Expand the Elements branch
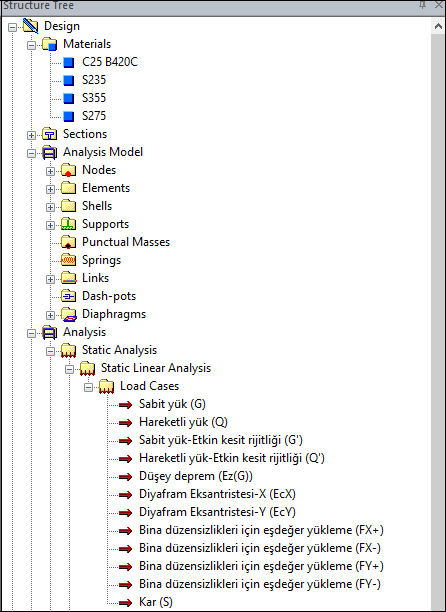This screenshot has width=446, height=612. click(50, 189)
